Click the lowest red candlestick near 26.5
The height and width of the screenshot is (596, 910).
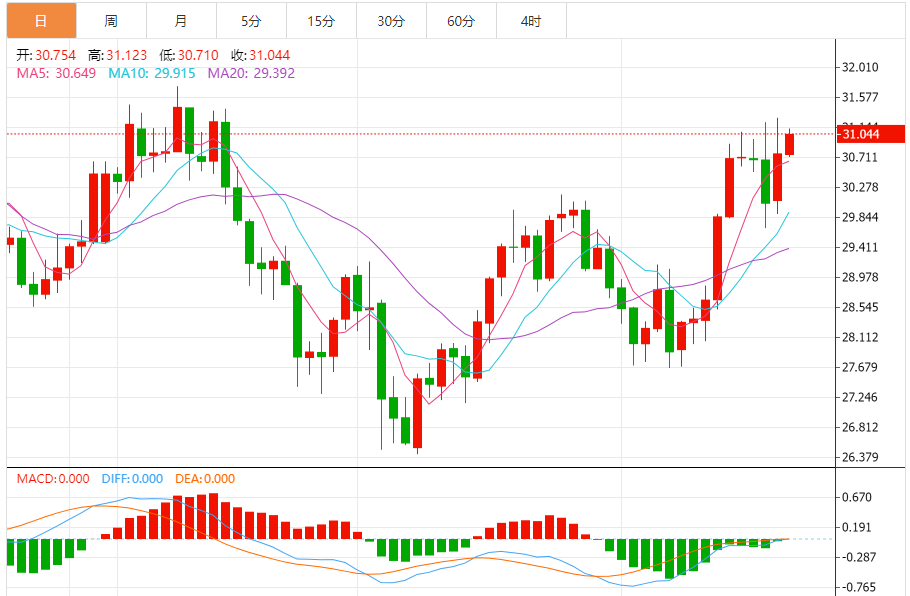point(417,413)
